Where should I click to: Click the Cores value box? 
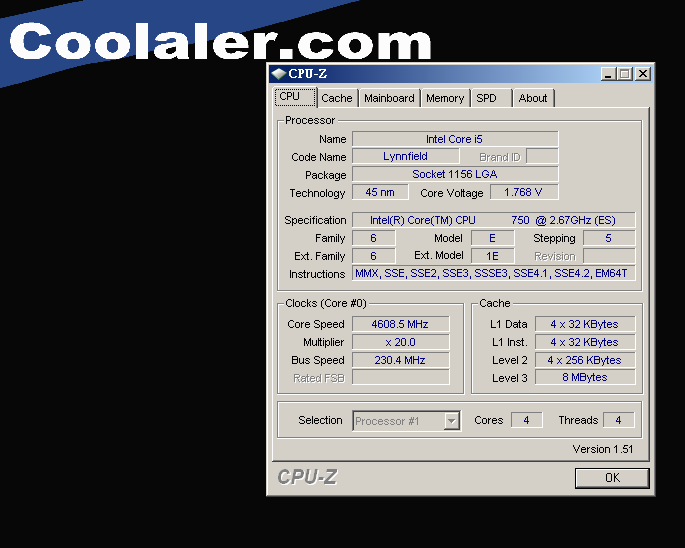(x=526, y=420)
